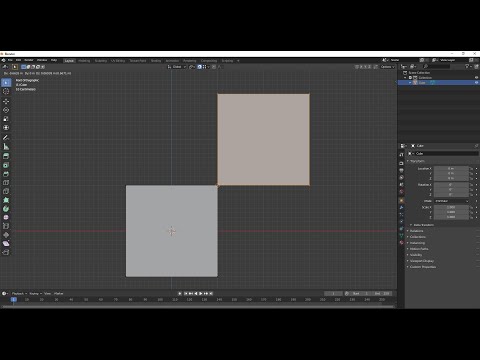Select the Rip Region tool
Viewport: 480px width, 360px height.
(6, 252)
